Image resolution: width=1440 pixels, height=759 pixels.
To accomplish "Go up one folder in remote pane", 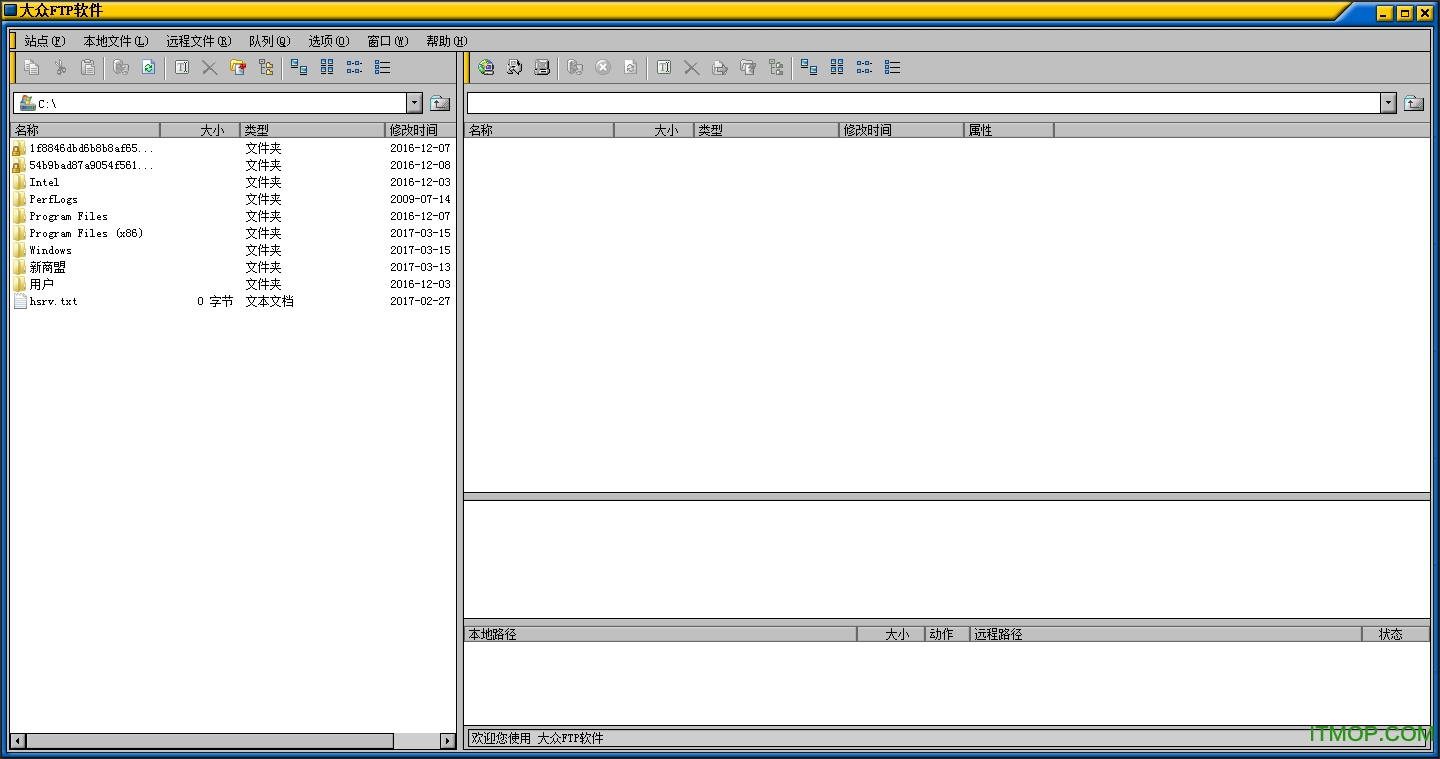I will click(1414, 103).
